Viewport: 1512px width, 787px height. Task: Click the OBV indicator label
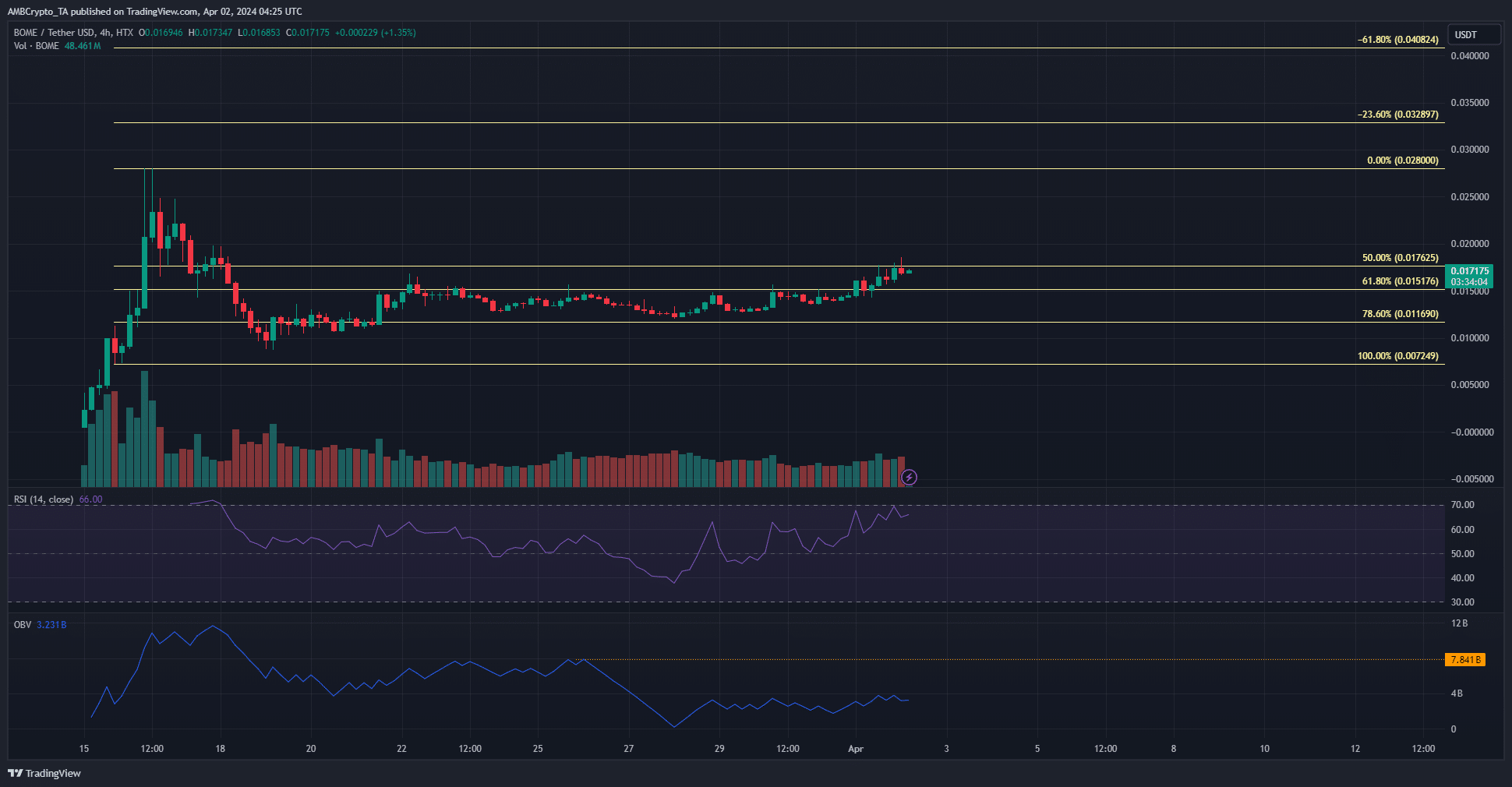pos(23,625)
